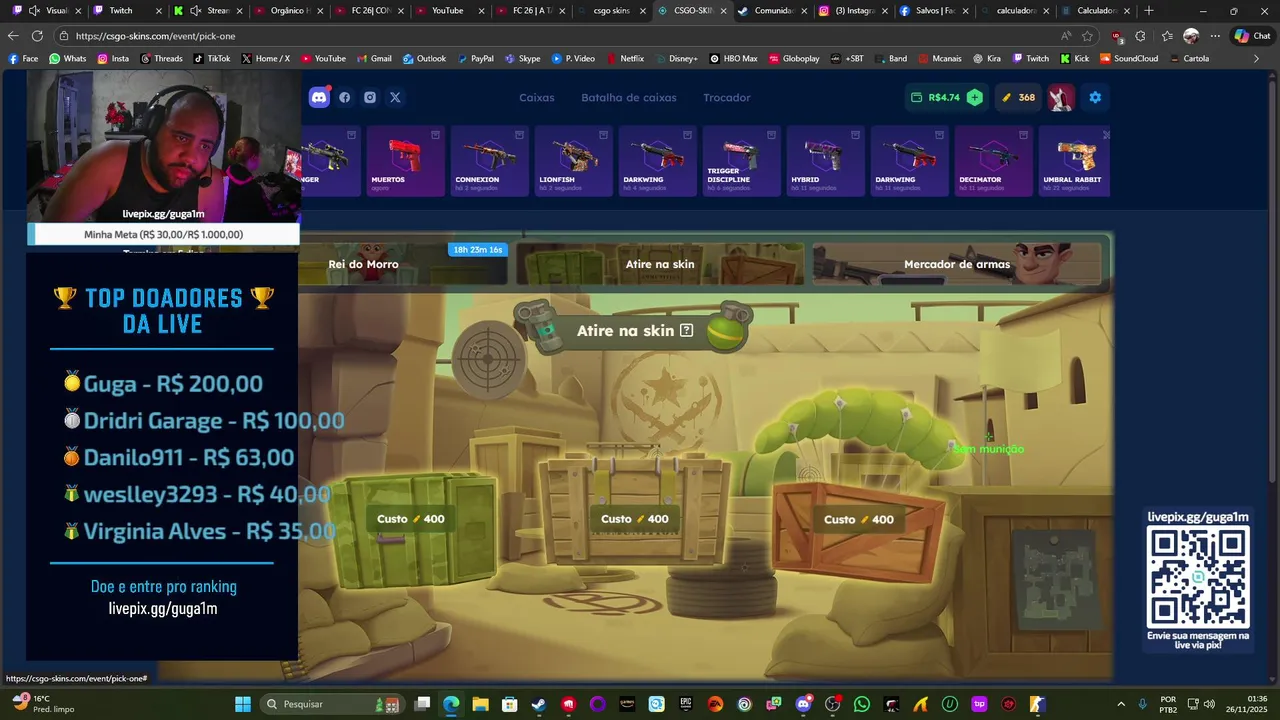This screenshot has width=1280, height=720.
Task: Open the Batalha de caixas menu
Action: 629,97
